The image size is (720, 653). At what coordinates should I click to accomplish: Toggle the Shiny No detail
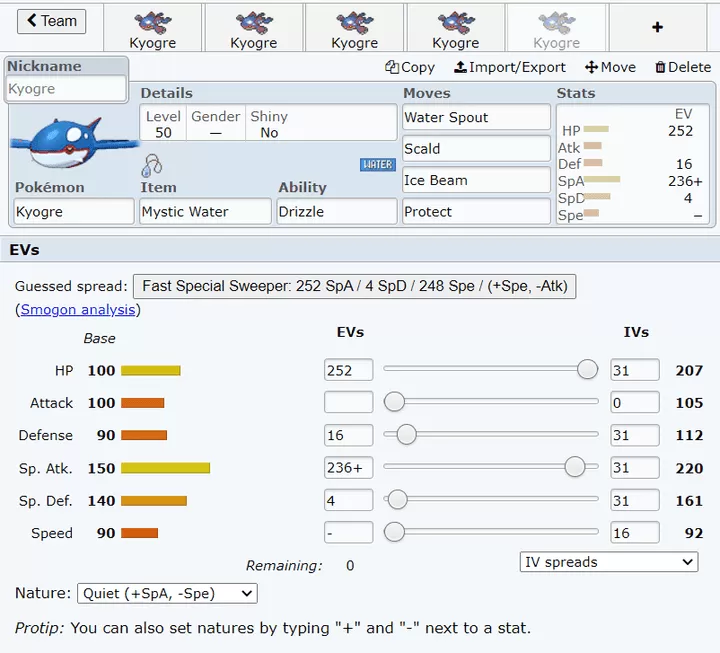click(269, 124)
